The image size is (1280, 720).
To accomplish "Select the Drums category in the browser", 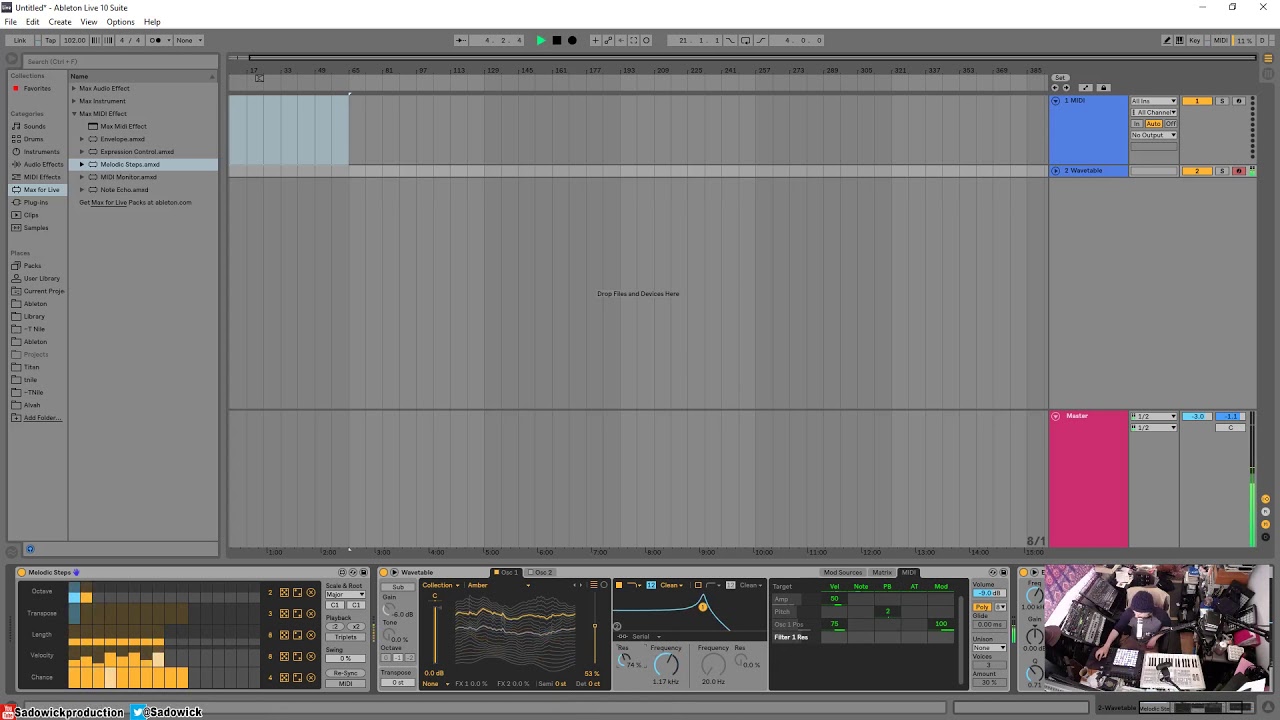I will [33, 139].
